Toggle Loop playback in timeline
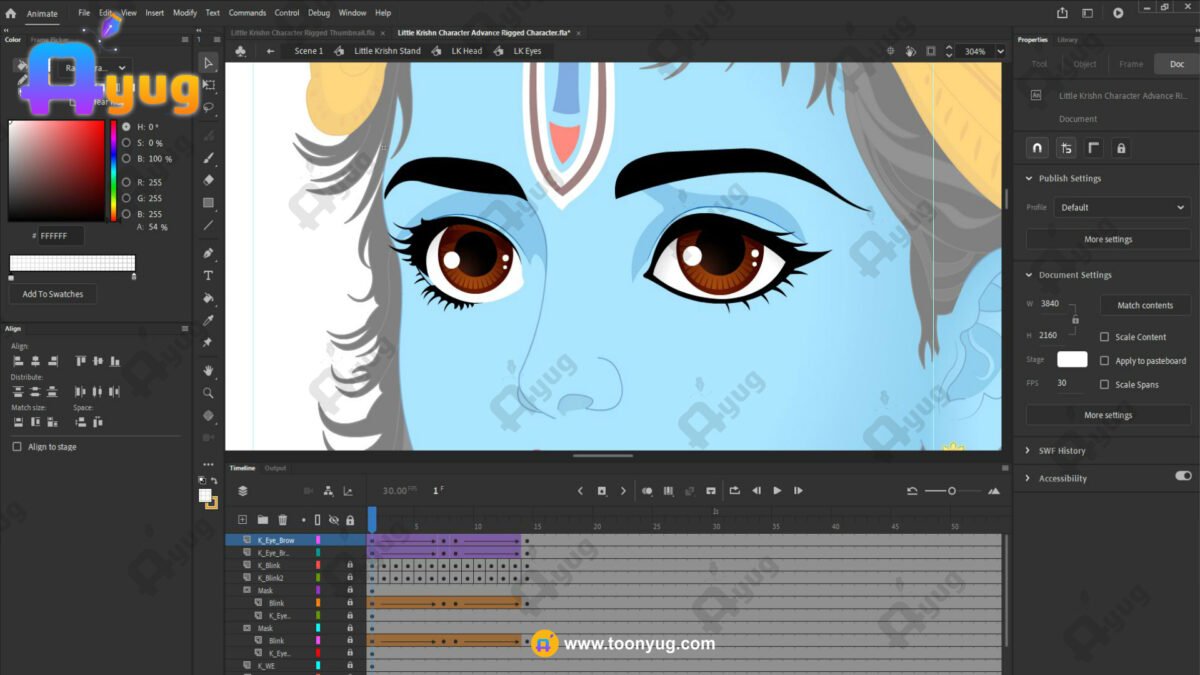The image size is (1200, 675). [735, 491]
